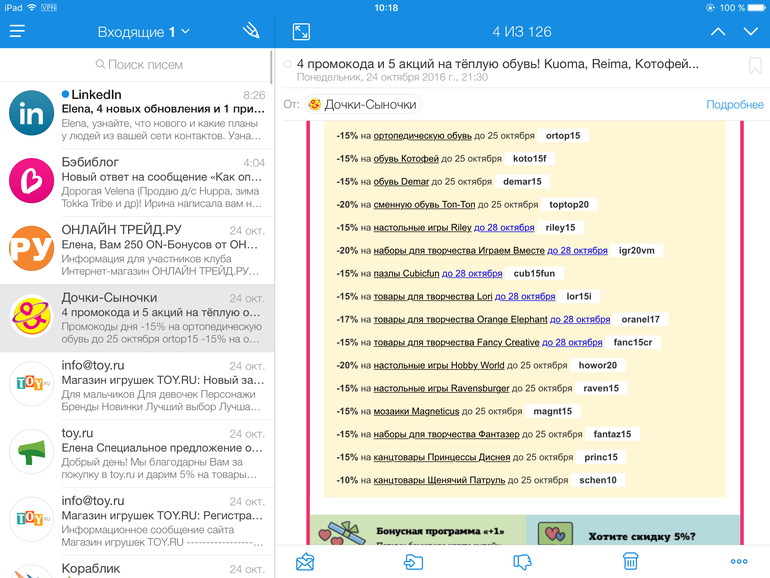This screenshot has height=578, width=770.
Task: Click the reply envelope icon
Action: pyautogui.click(x=305, y=561)
